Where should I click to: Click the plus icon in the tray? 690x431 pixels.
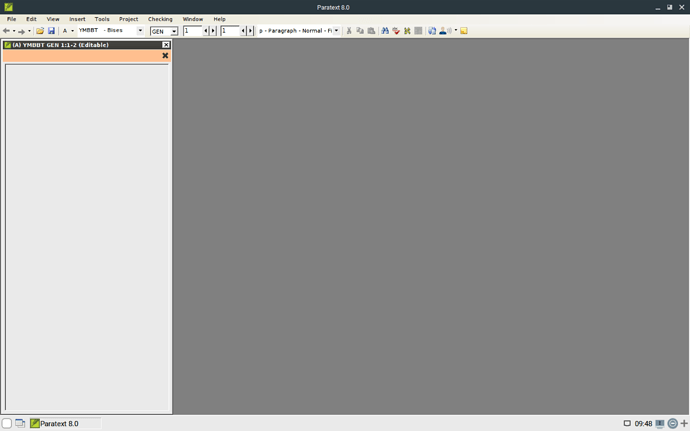click(684, 424)
